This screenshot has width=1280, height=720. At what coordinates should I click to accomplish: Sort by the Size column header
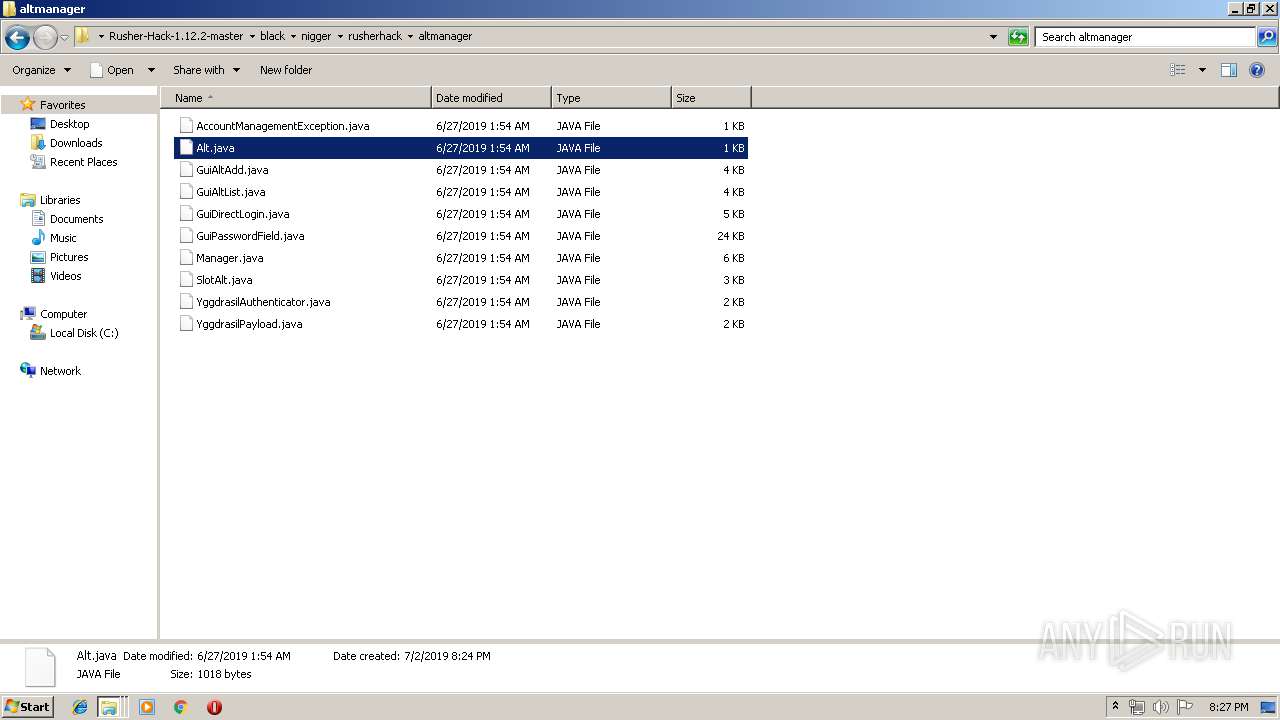pos(711,98)
